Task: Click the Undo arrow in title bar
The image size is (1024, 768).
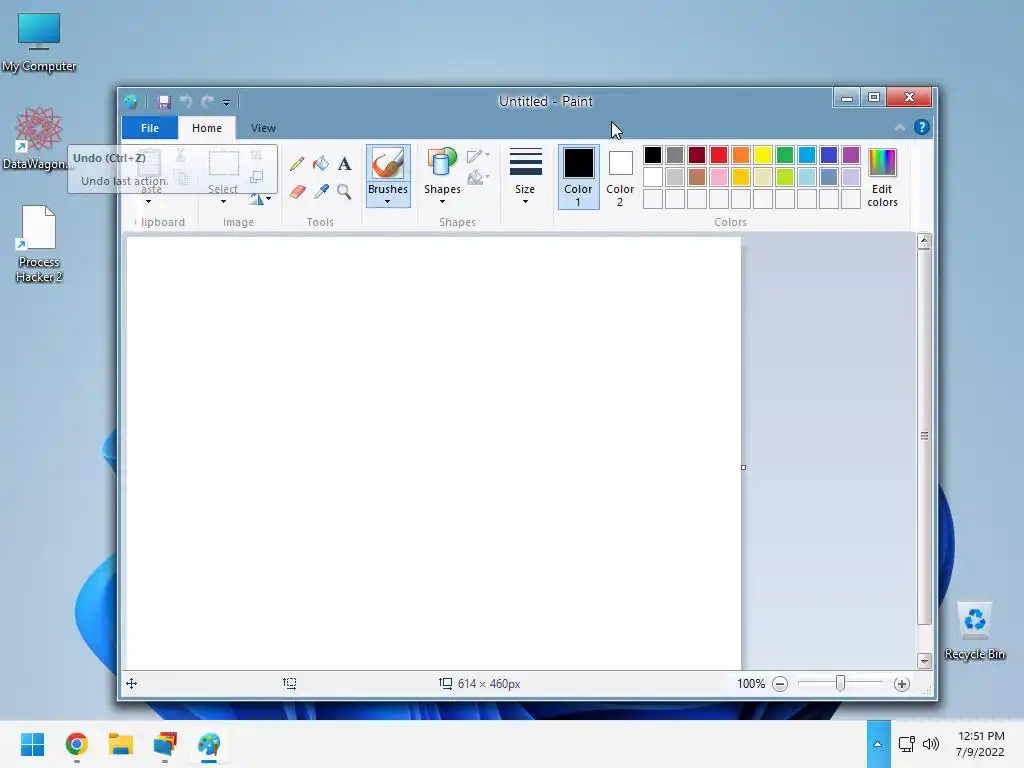Action: (185, 102)
